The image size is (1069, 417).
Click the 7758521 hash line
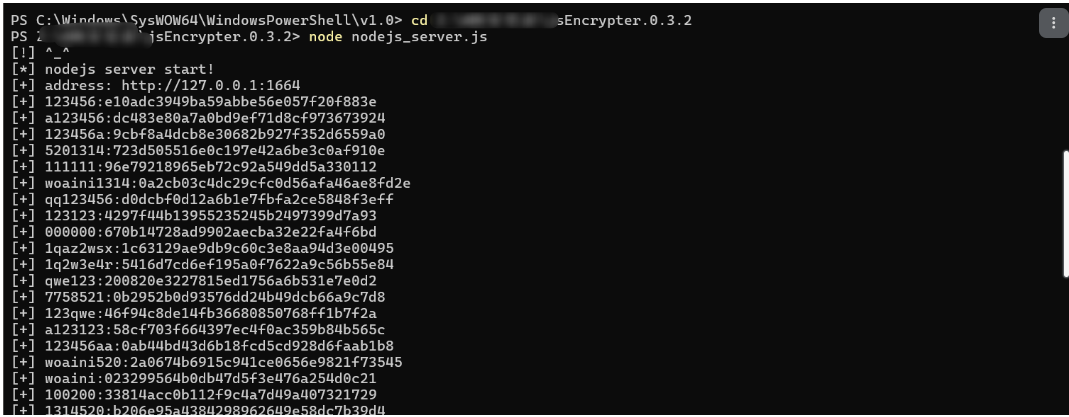point(198,297)
